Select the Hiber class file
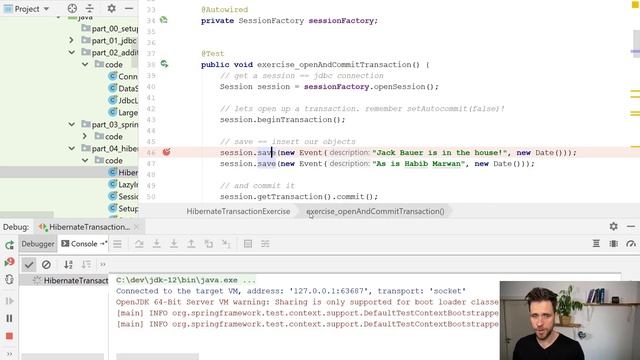 point(123,172)
